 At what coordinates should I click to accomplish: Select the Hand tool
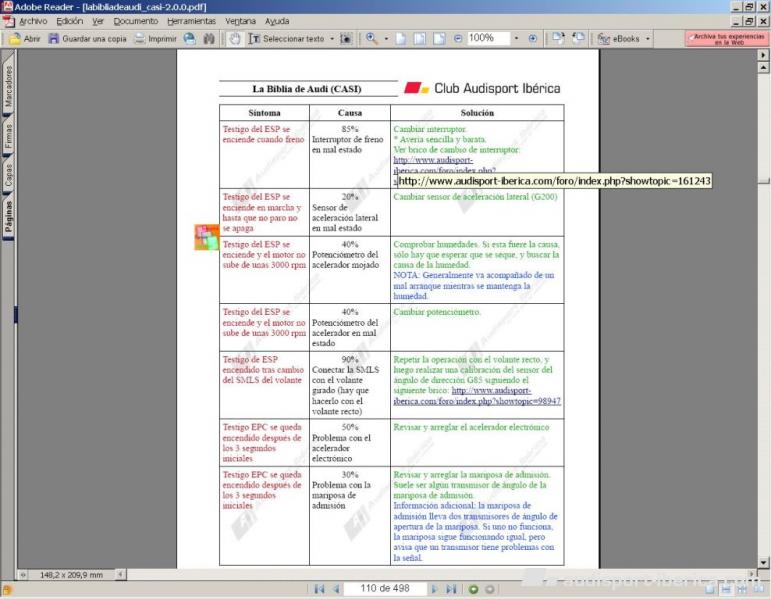tap(235, 38)
